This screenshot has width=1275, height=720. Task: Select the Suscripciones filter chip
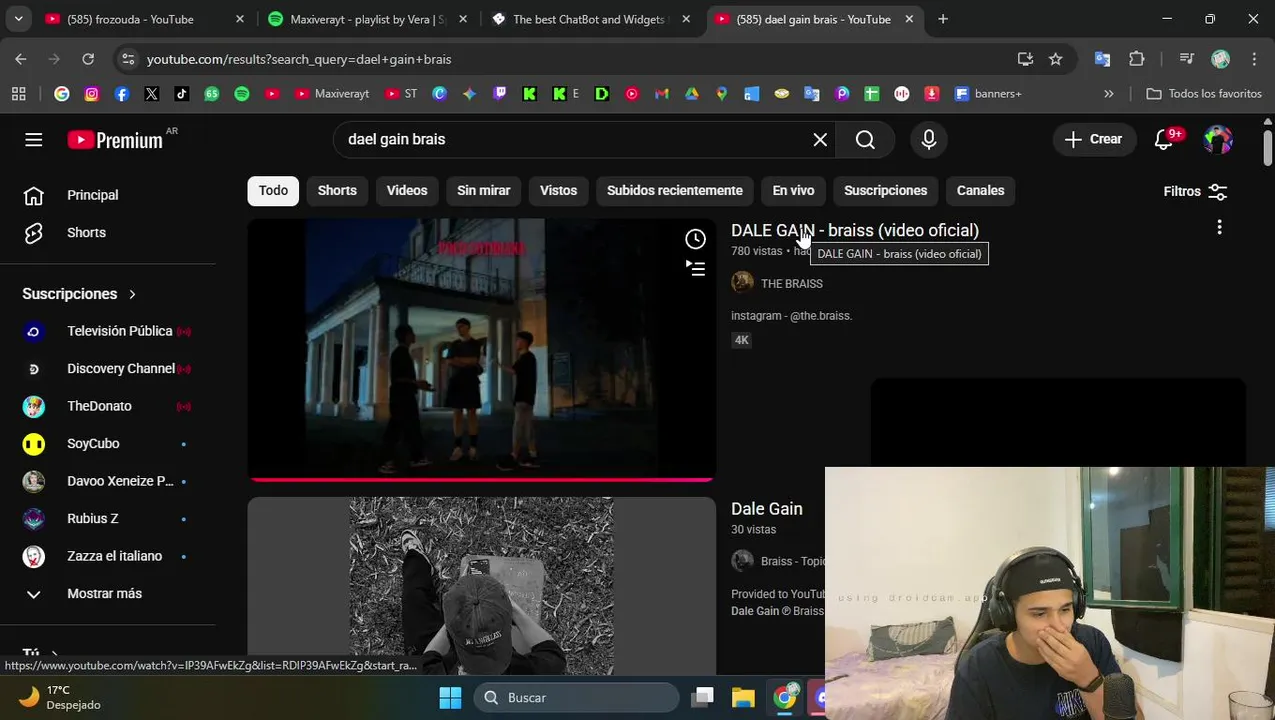(885, 191)
